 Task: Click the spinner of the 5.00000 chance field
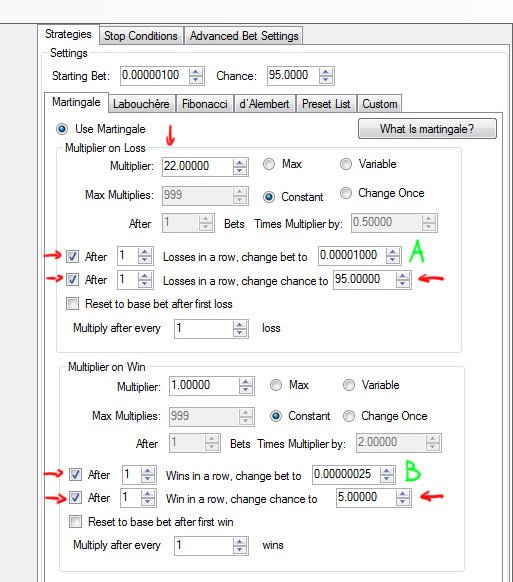coord(403,498)
